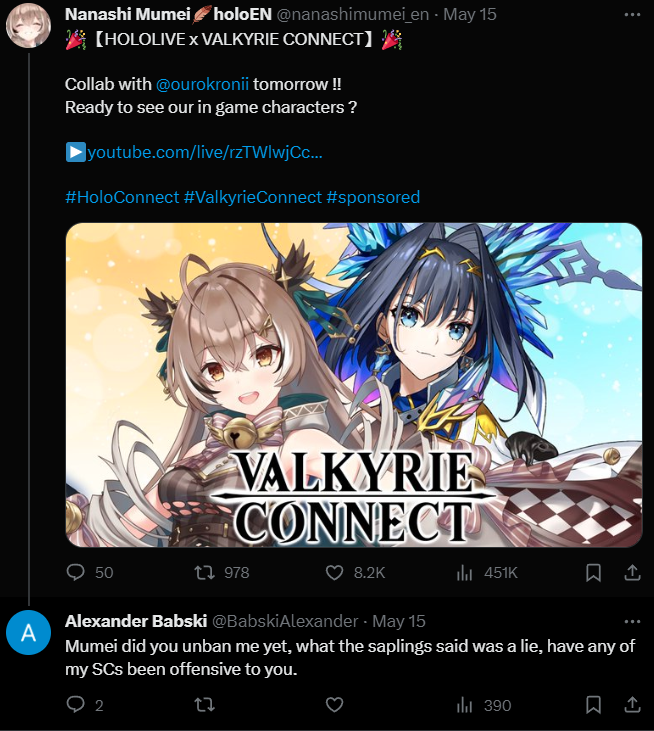654x731 pixels.
Task: Retweet Alexander Babski's reply
Action: (x=204, y=704)
